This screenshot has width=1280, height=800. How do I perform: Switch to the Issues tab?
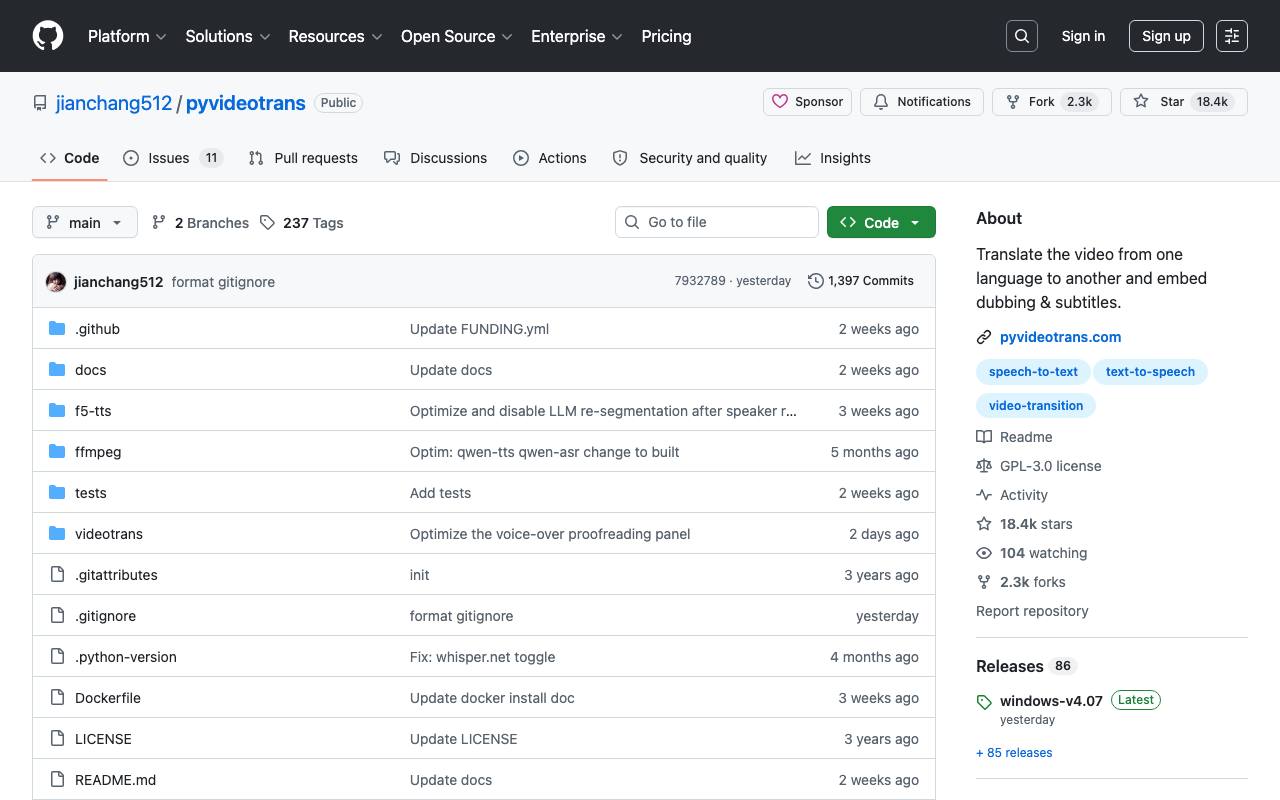click(x=172, y=158)
